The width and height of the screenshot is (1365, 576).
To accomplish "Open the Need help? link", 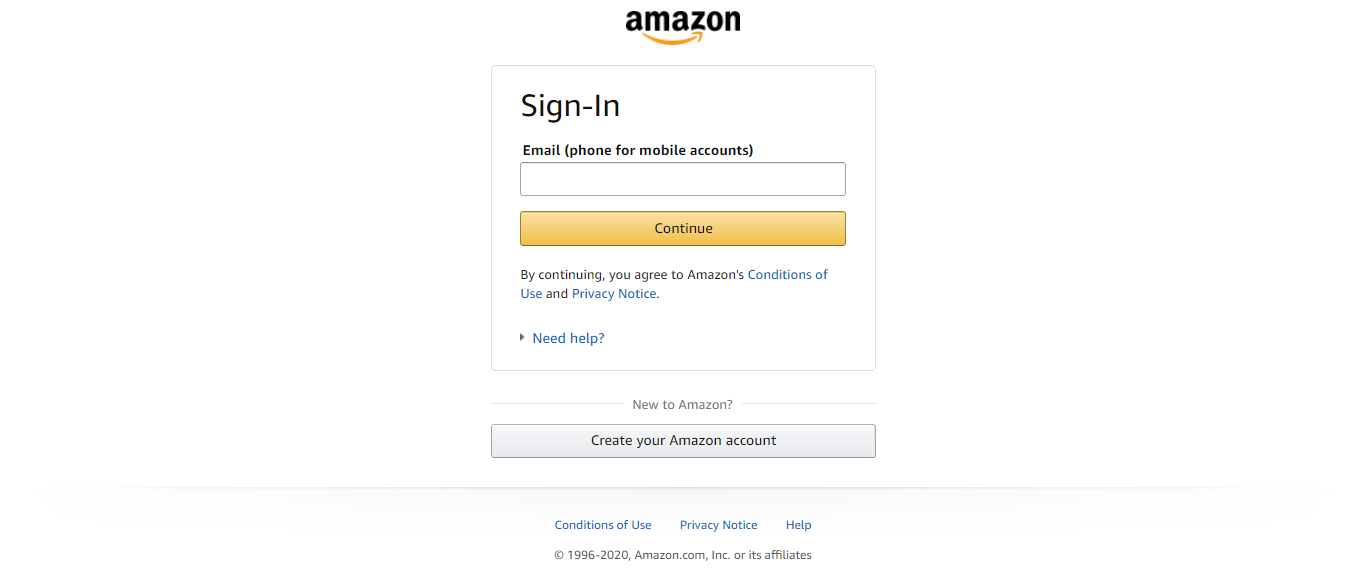I will (568, 338).
